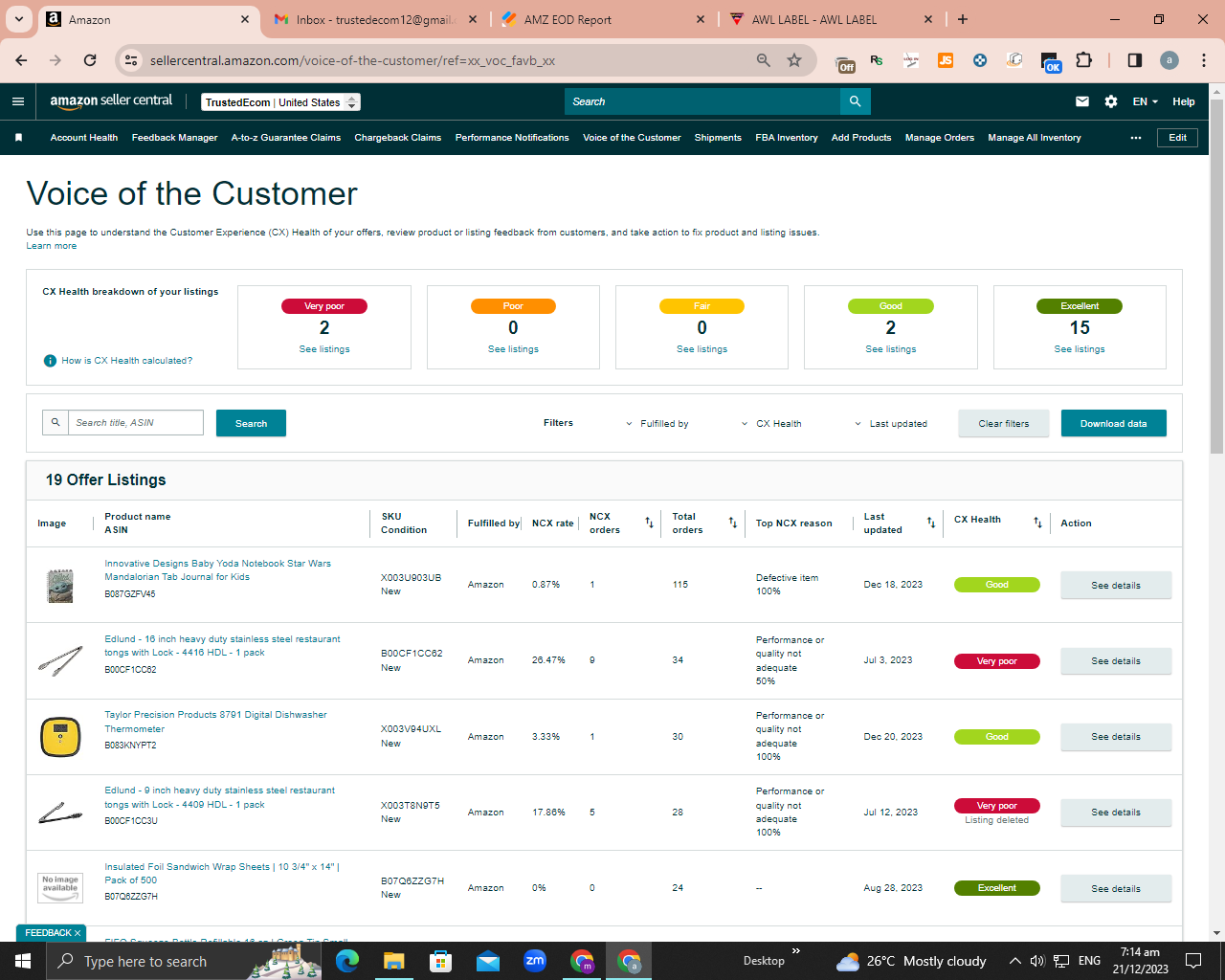Click the browser address bar URL
This screenshot has width=1225, height=980.
tap(353, 60)
